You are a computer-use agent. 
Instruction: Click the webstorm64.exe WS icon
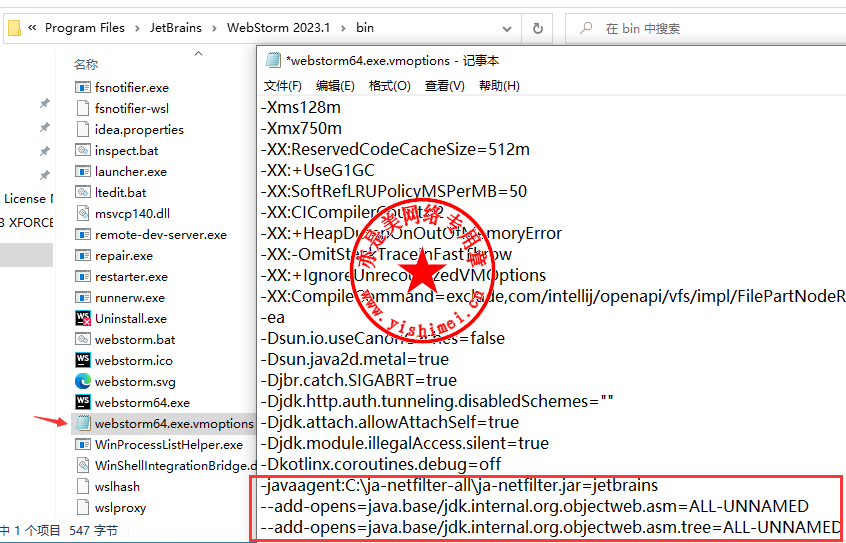pyautogui.click(x=83, y=402)
